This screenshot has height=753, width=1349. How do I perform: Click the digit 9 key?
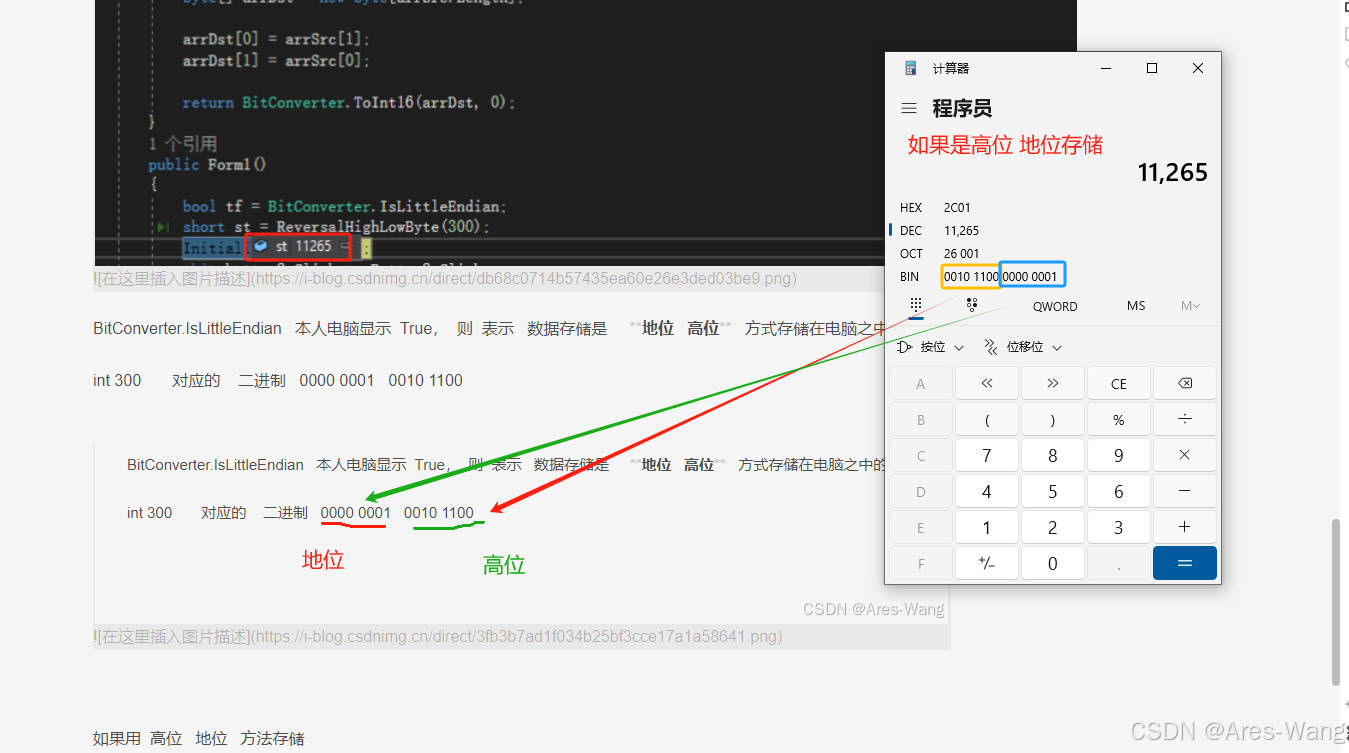(x=1119, y=456)
